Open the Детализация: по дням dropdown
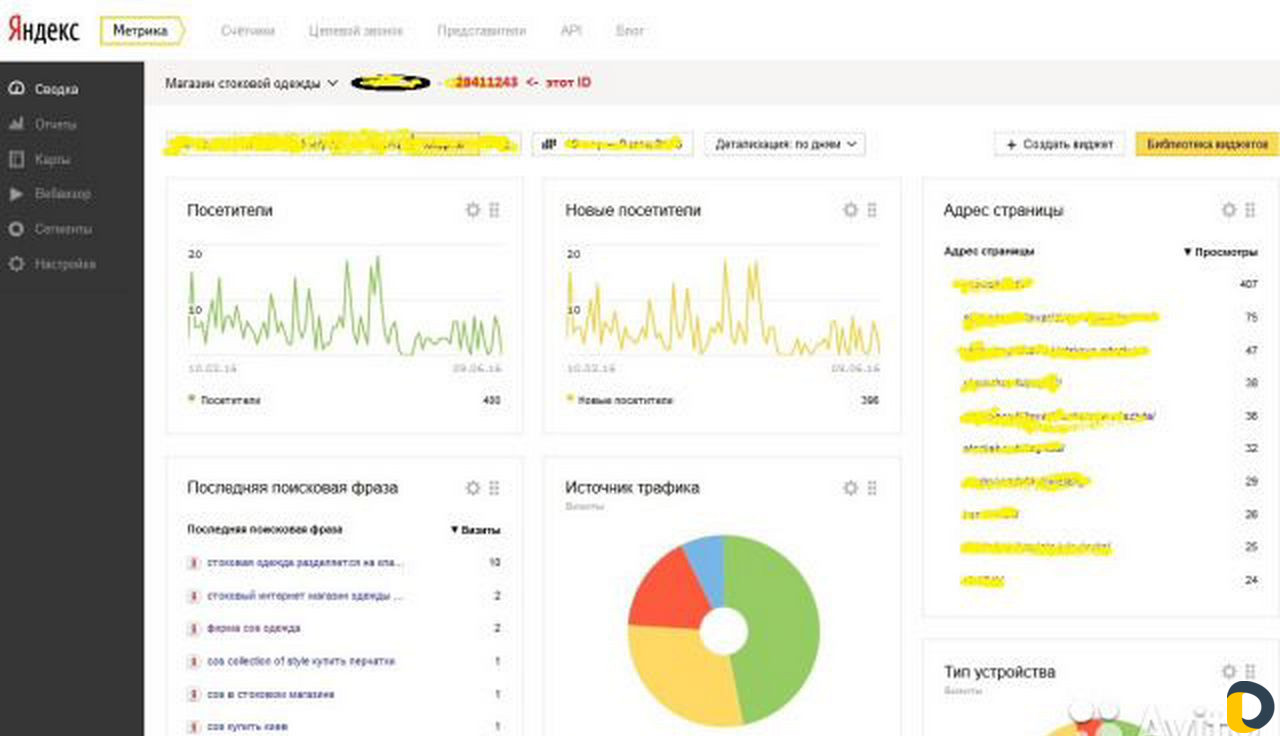Image resolution: width=1280 pixels, height=736 pixels. (x=785, y=144)
